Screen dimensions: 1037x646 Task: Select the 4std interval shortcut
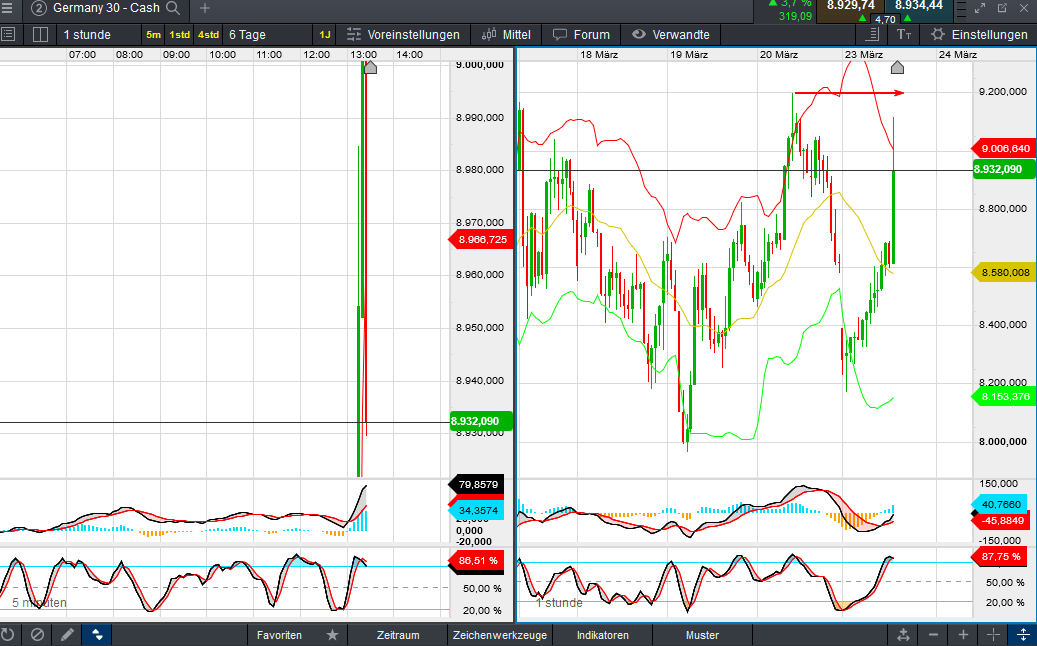[208, 34]
